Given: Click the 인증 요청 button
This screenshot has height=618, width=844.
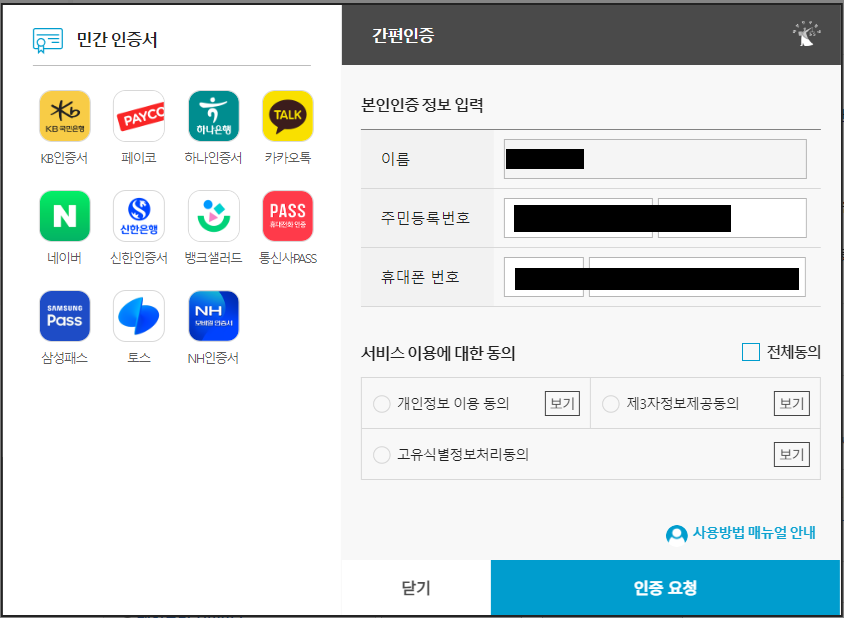Looking at the screenshot, I should point(665,587).
